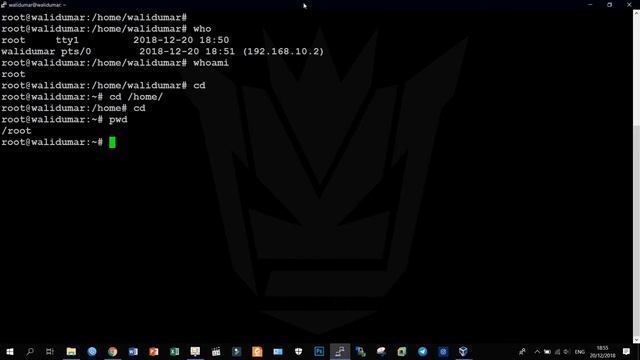Click the 'whoami' command text
This screenshot has width=640, height=360.
tap(211, 63)
